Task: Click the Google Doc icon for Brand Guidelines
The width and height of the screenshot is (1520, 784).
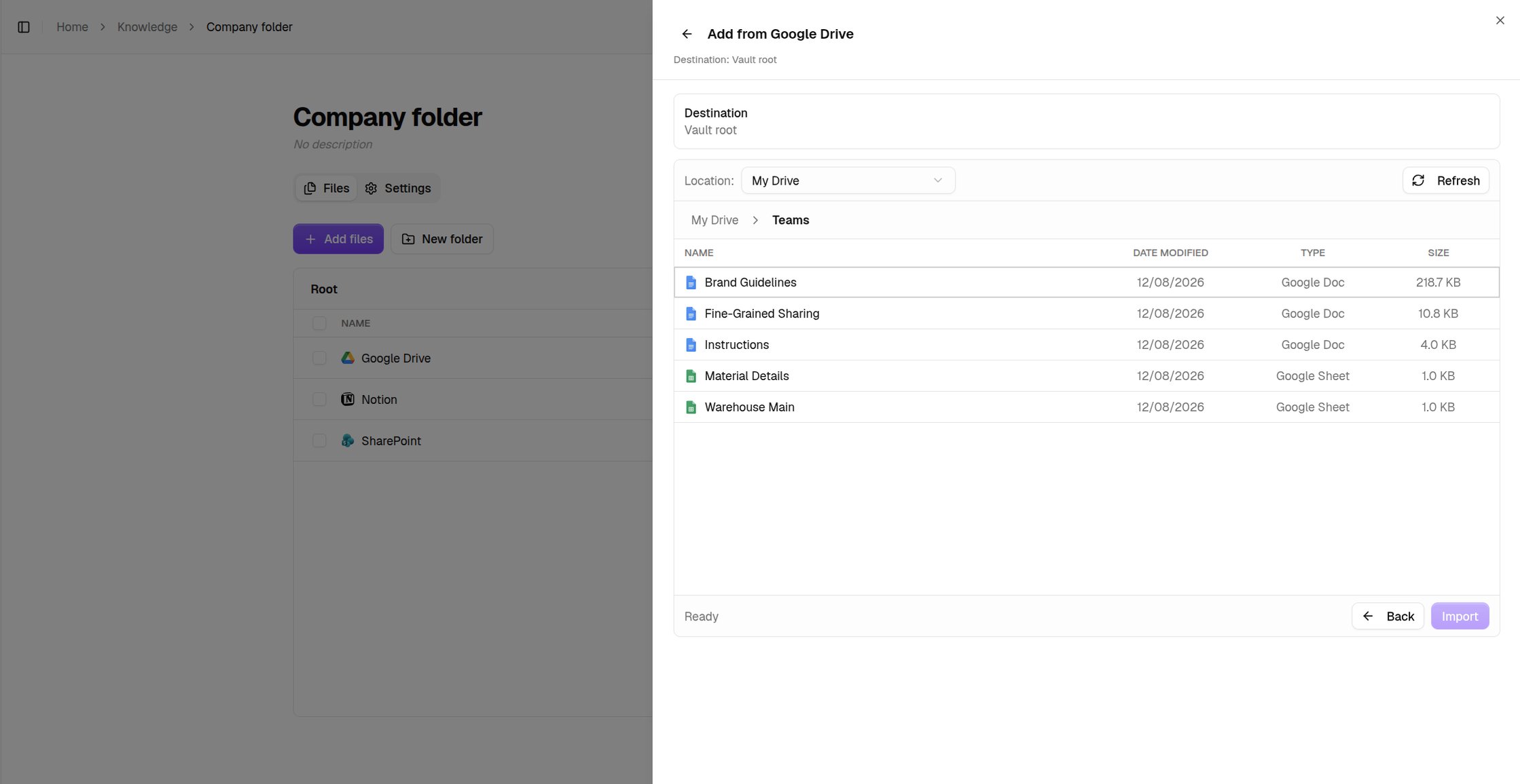Action: point(691,282)
